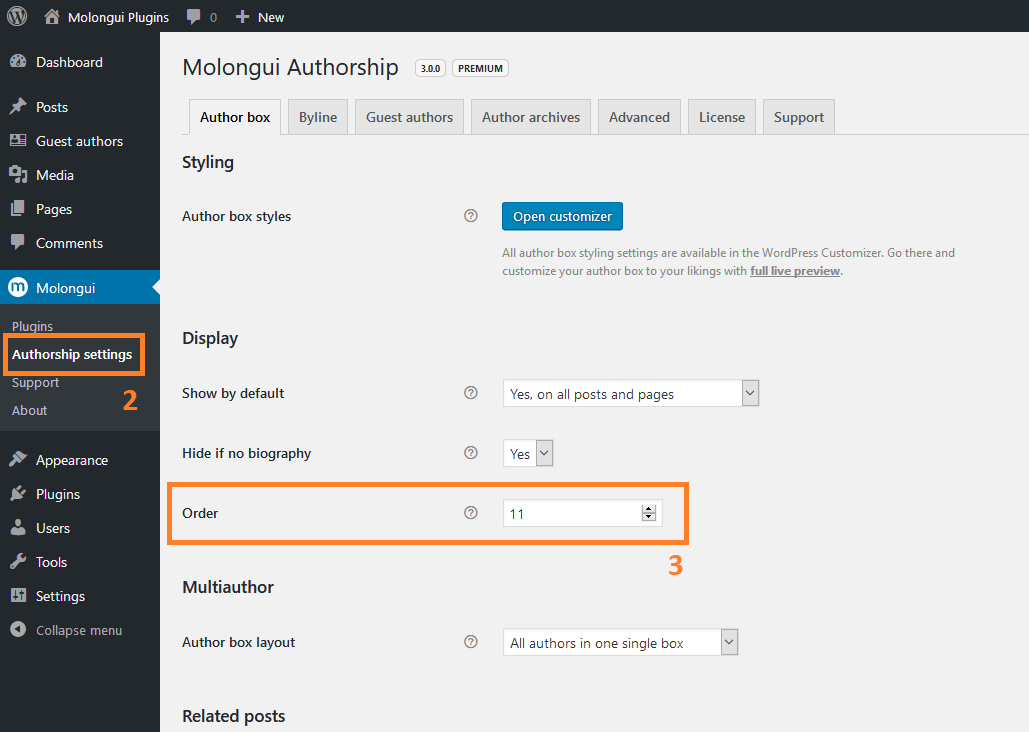
Task: Click the Display section heading
Action: click(x=210, y=339)
